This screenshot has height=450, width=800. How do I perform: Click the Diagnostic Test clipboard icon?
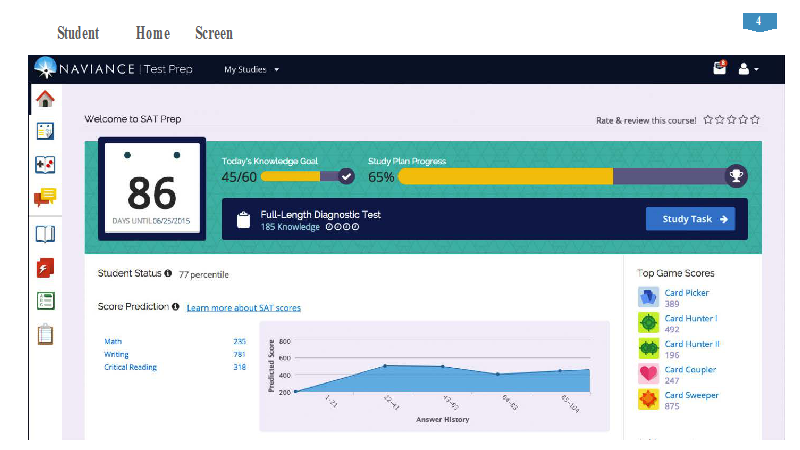point(243,220)
